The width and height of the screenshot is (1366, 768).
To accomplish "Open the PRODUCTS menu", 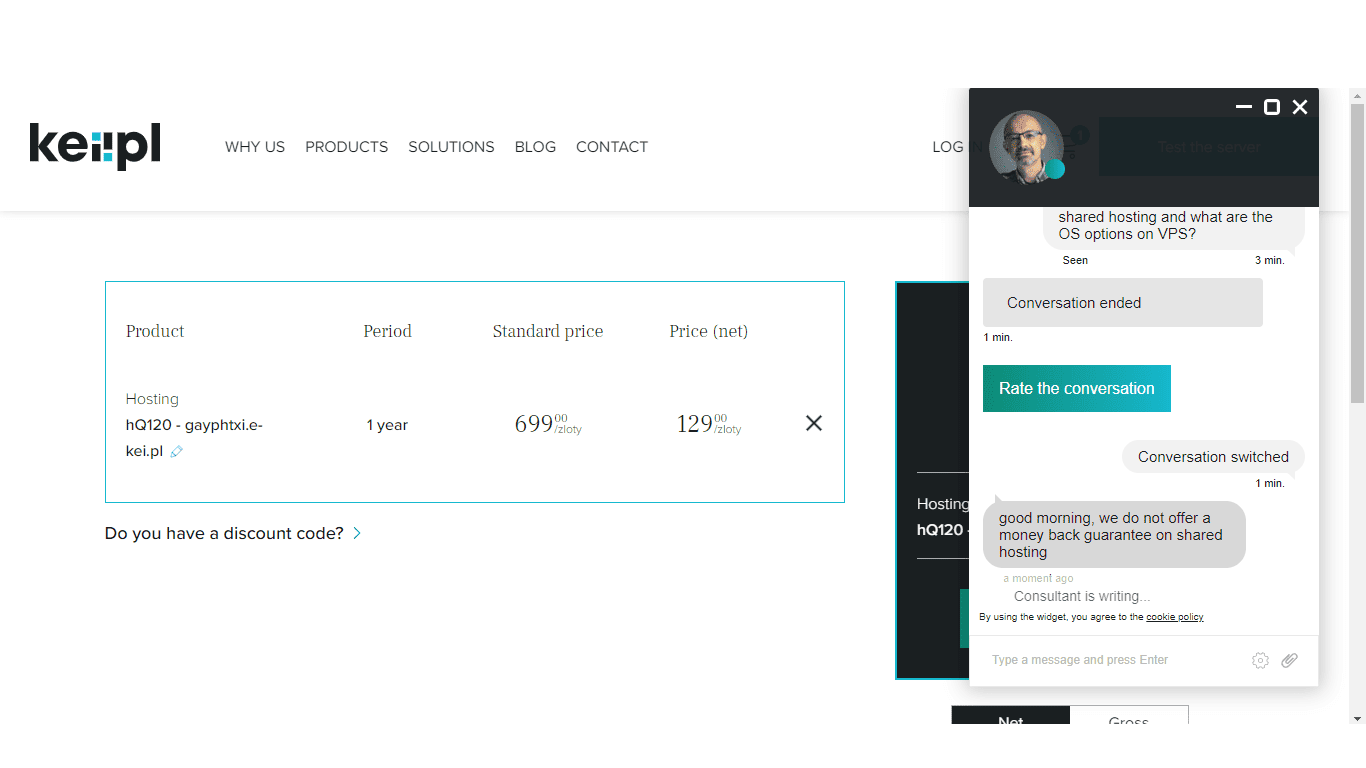I will (347, 147).
